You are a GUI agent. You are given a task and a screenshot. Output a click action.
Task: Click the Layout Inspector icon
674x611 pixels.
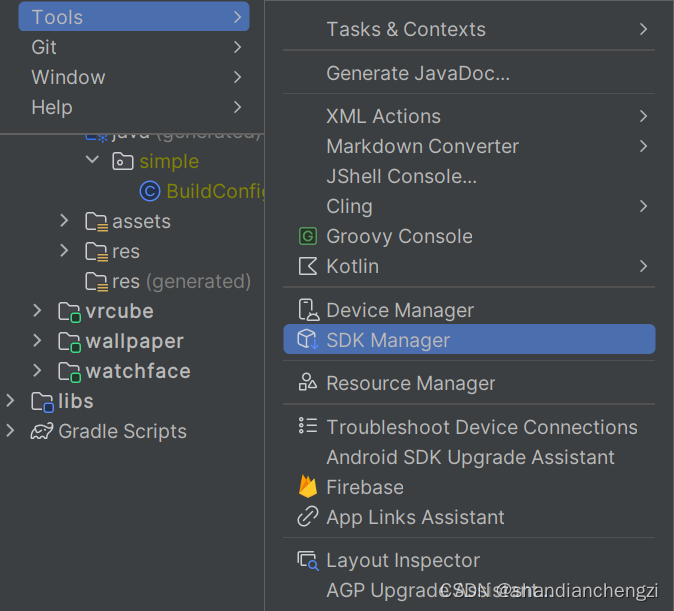pos(307,561)
